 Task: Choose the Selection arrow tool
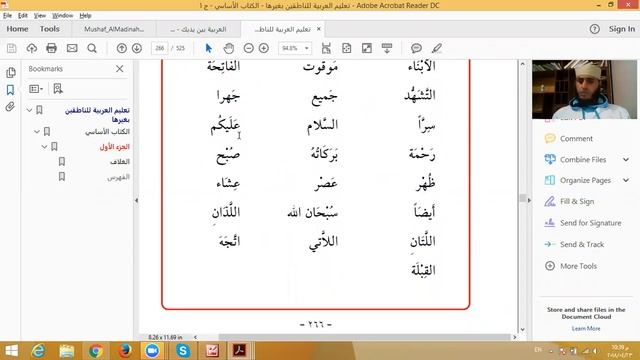point(209,48)
